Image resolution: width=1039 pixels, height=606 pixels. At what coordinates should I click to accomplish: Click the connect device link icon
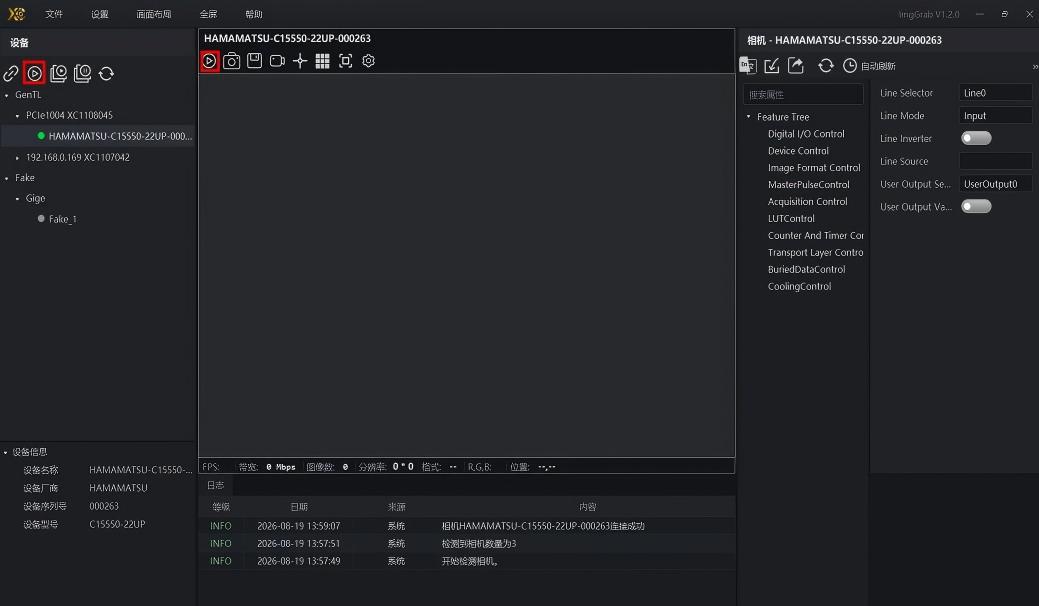pyautogui.click(x=11, y=74)
